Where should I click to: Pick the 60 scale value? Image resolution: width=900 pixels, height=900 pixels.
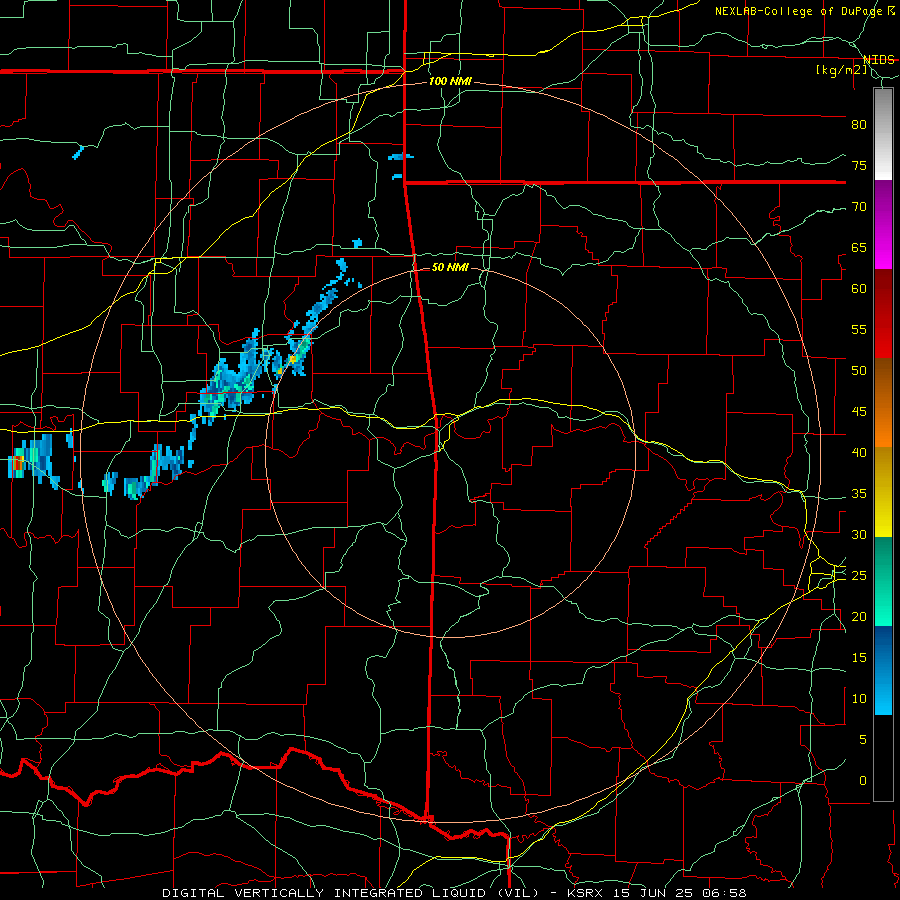[859, 289]
